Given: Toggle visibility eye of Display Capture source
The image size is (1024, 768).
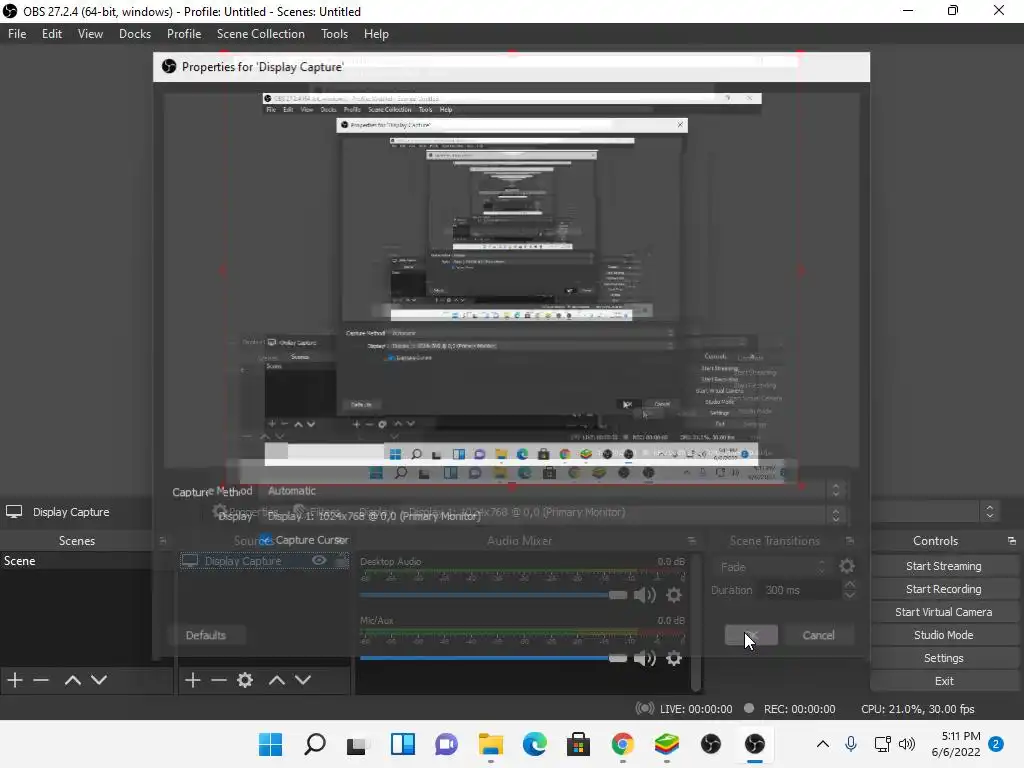Looking at the screenshot, I should click(319, 560).
